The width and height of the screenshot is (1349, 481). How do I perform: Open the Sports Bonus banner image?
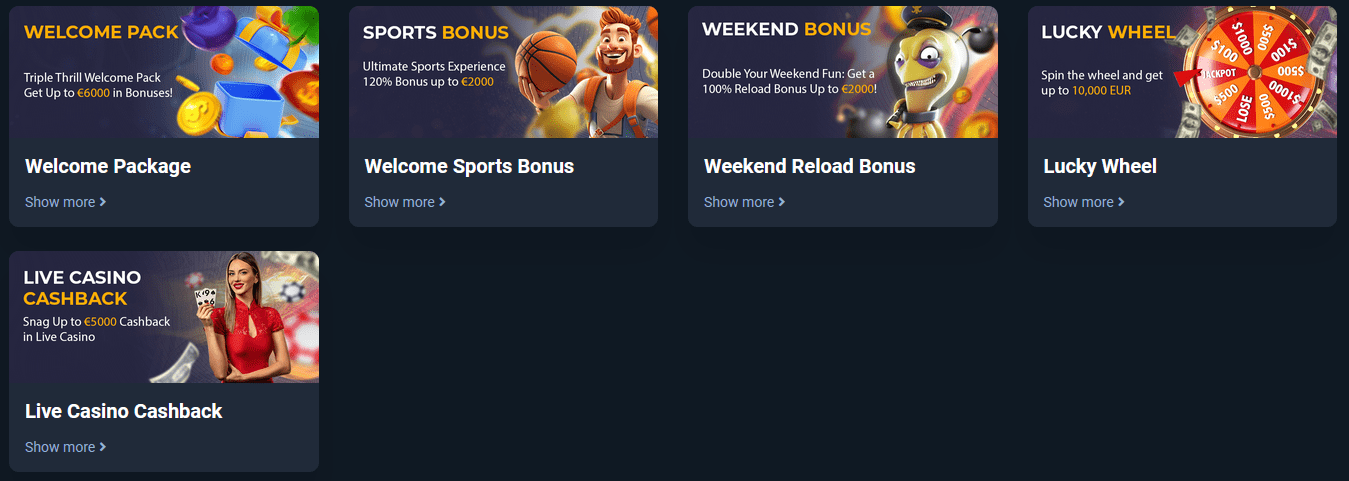[503, 72]
